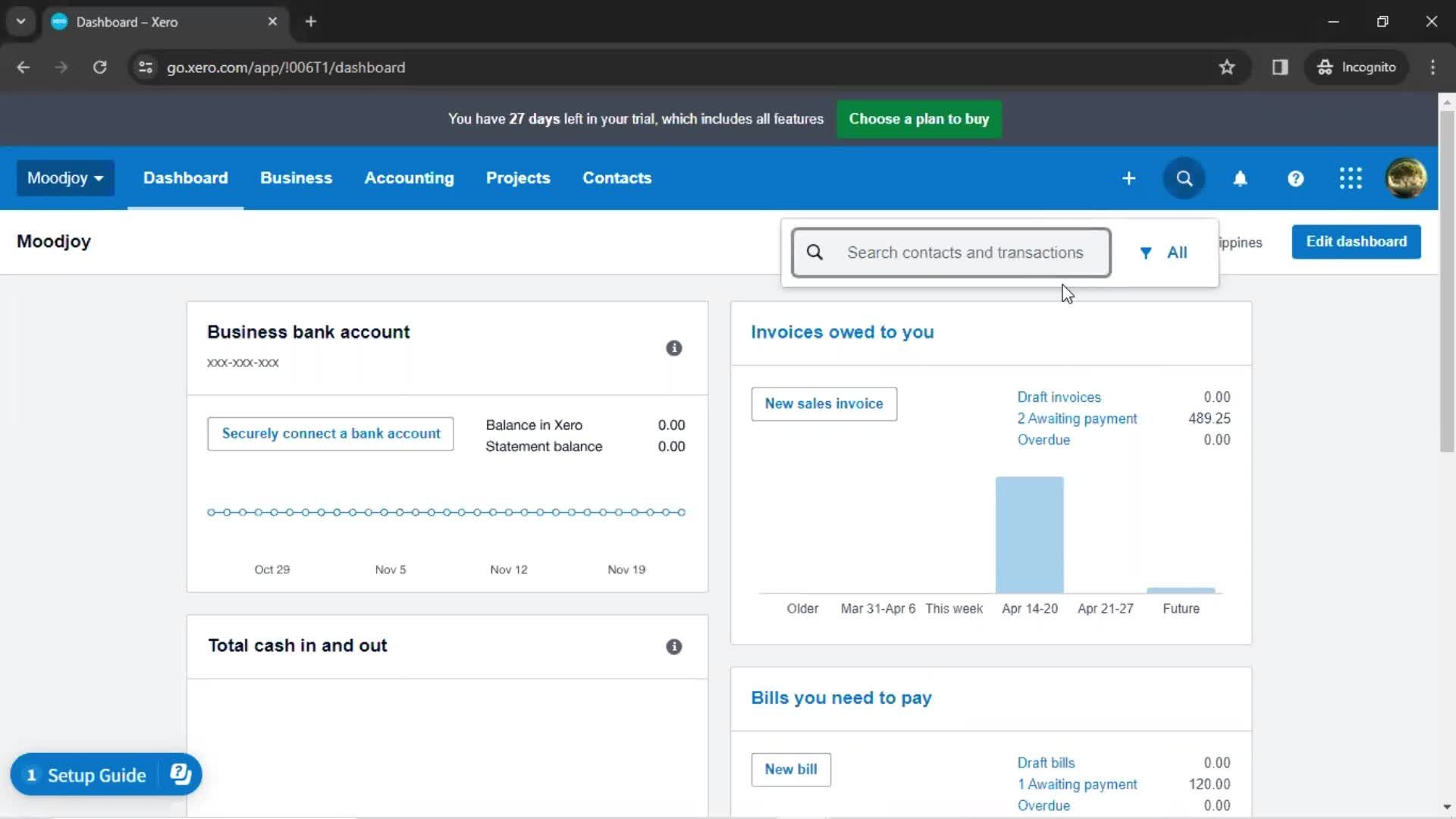Click Choose a plan to buy
Screen dimensions: 1456x819
click(x=918, y=119)
